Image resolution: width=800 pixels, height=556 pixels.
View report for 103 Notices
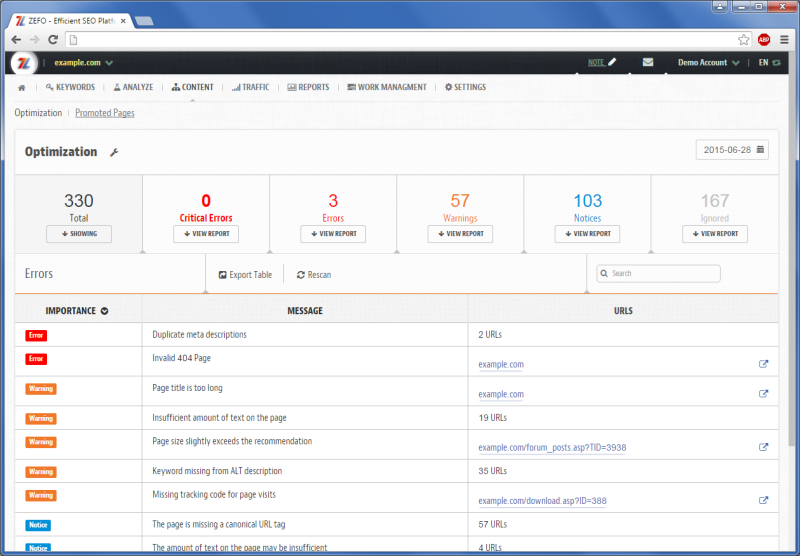[587, 234]
